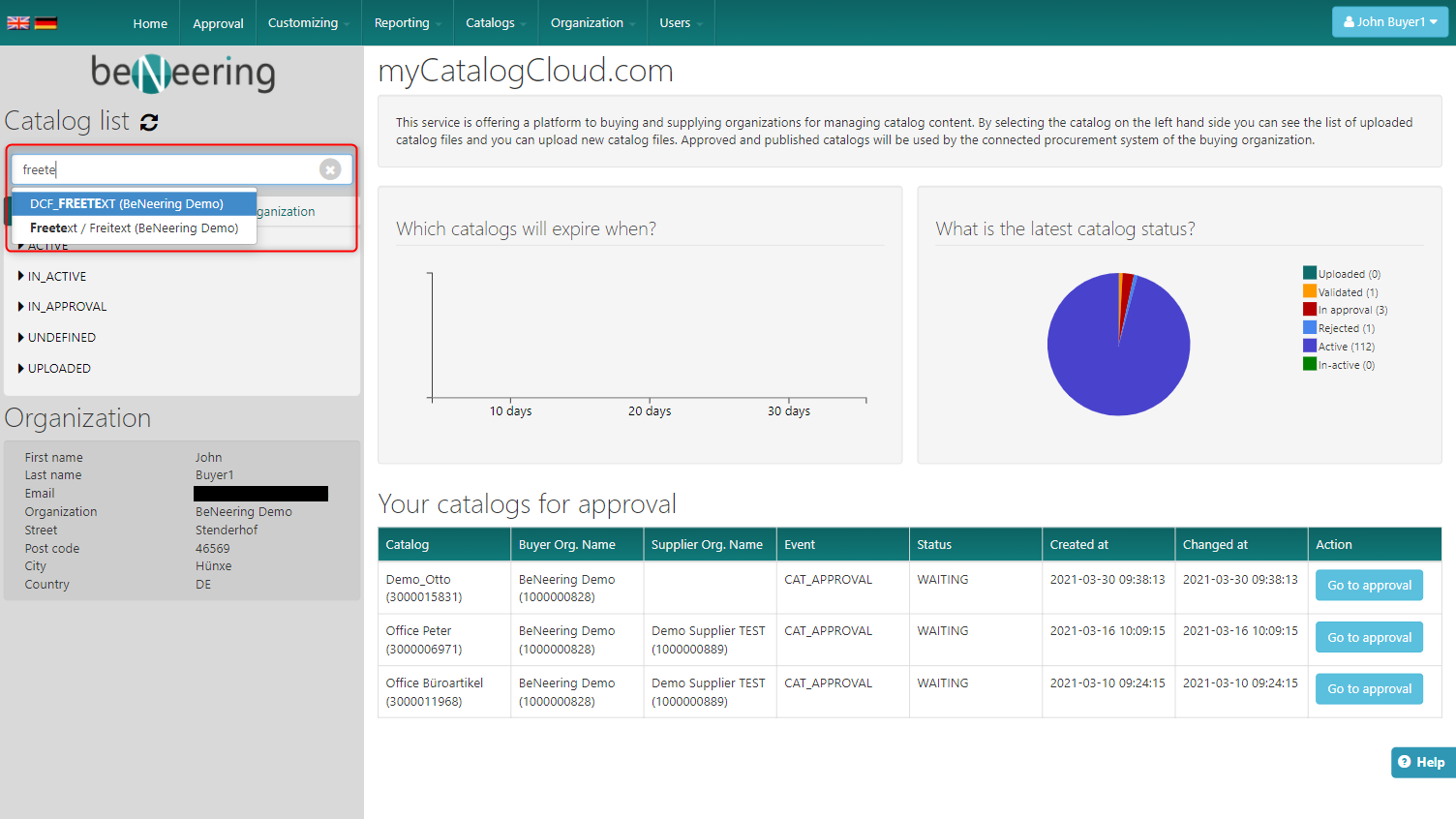Choose the Freetext / Freitext suggestion
Viewport: 1456px width, 819px height.
tap(134, 228)
